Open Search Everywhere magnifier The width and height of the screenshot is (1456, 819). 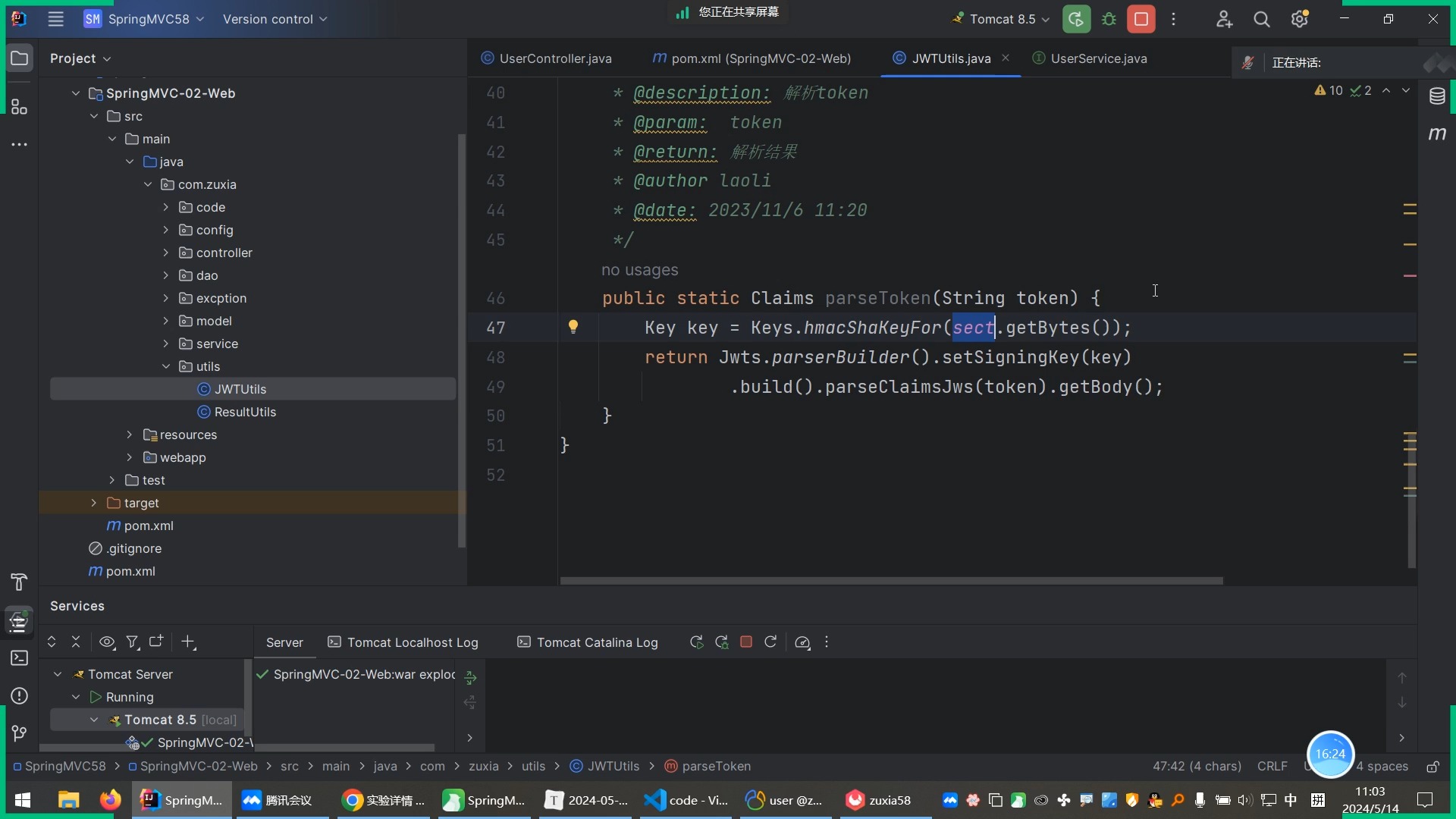tap(1262, 19)
